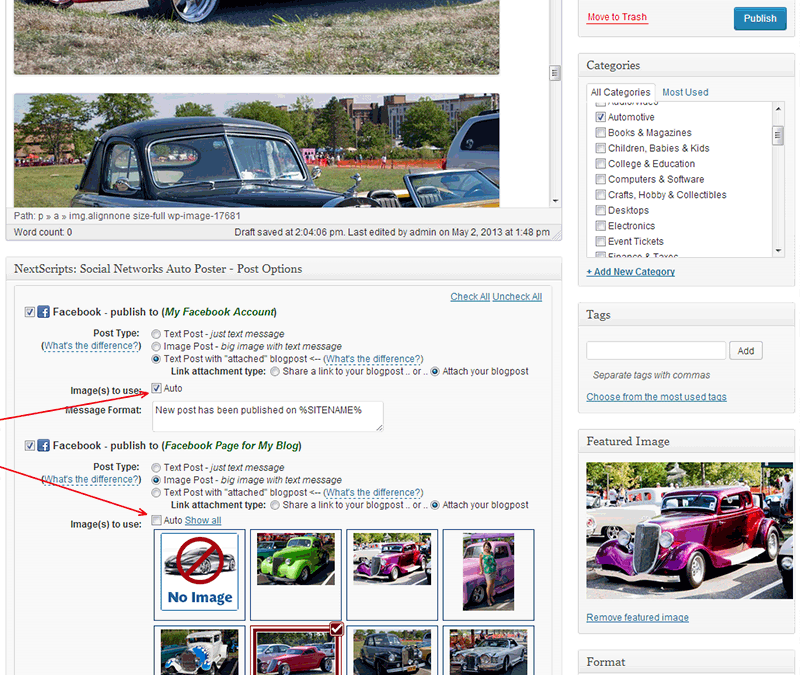Open What's the difference under Facebook Page Post Type
Image resolution: width=800 pixels, height=675 pixels.
(91, 480)
